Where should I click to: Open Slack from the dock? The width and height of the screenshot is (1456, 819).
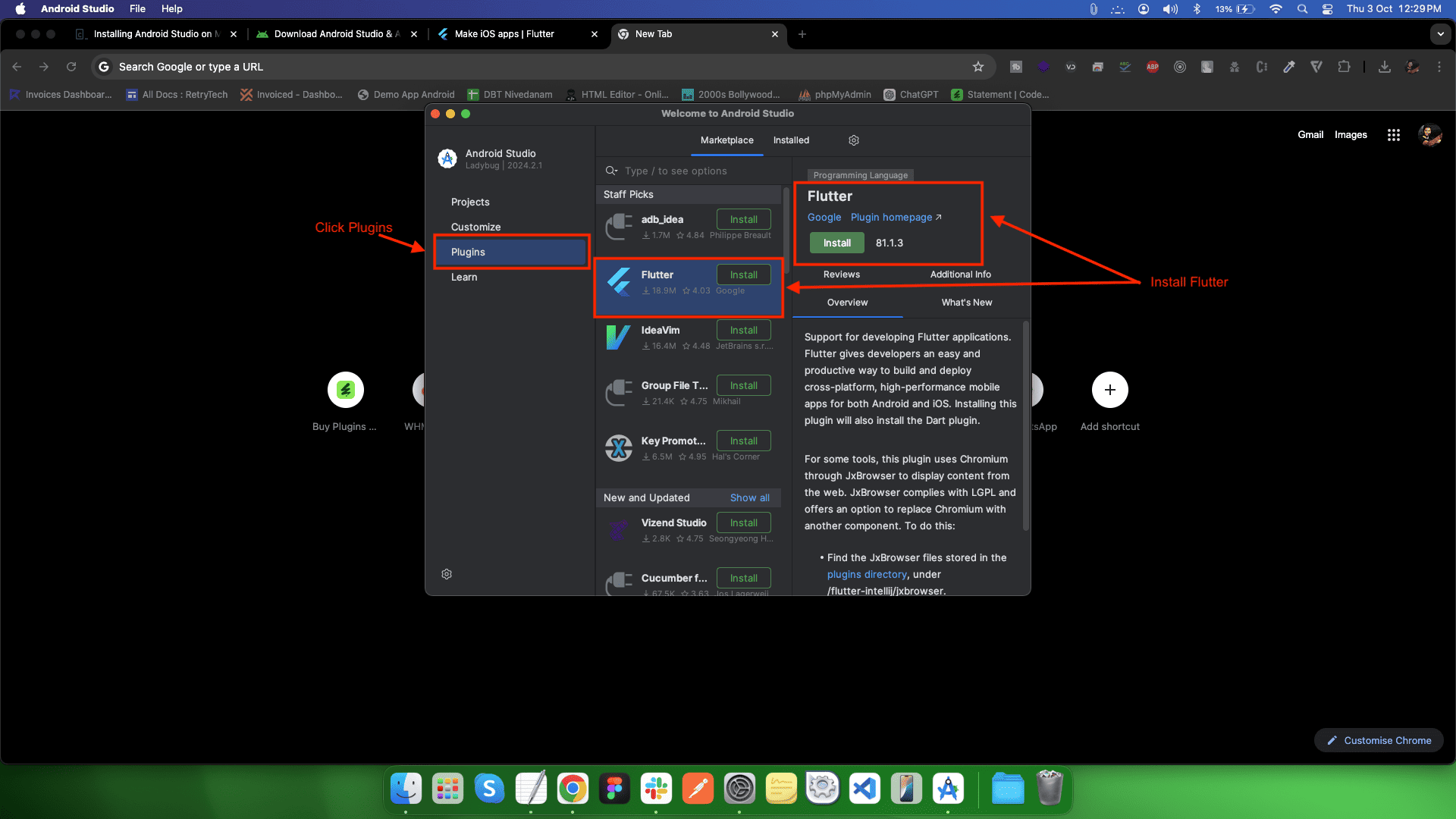(656, 789)
